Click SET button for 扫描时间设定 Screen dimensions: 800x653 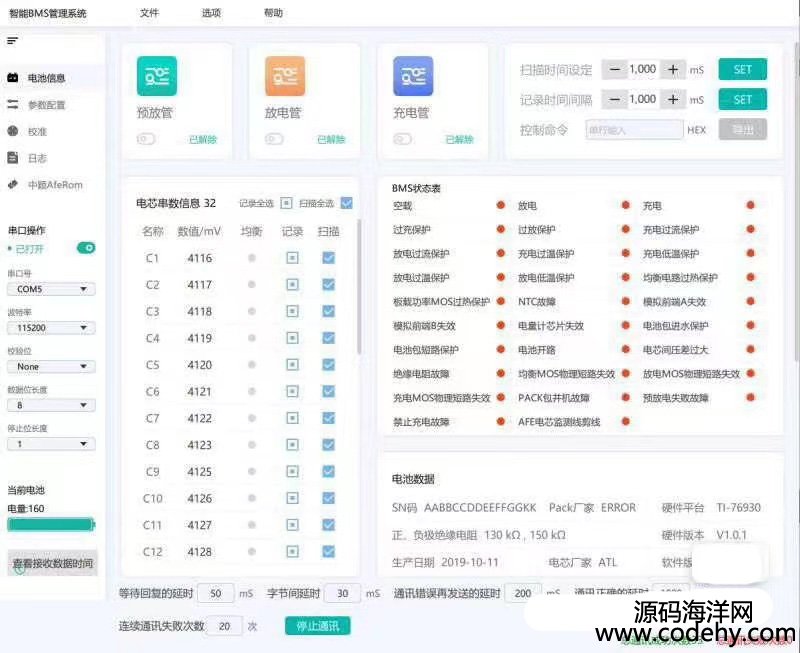(742, 70)
